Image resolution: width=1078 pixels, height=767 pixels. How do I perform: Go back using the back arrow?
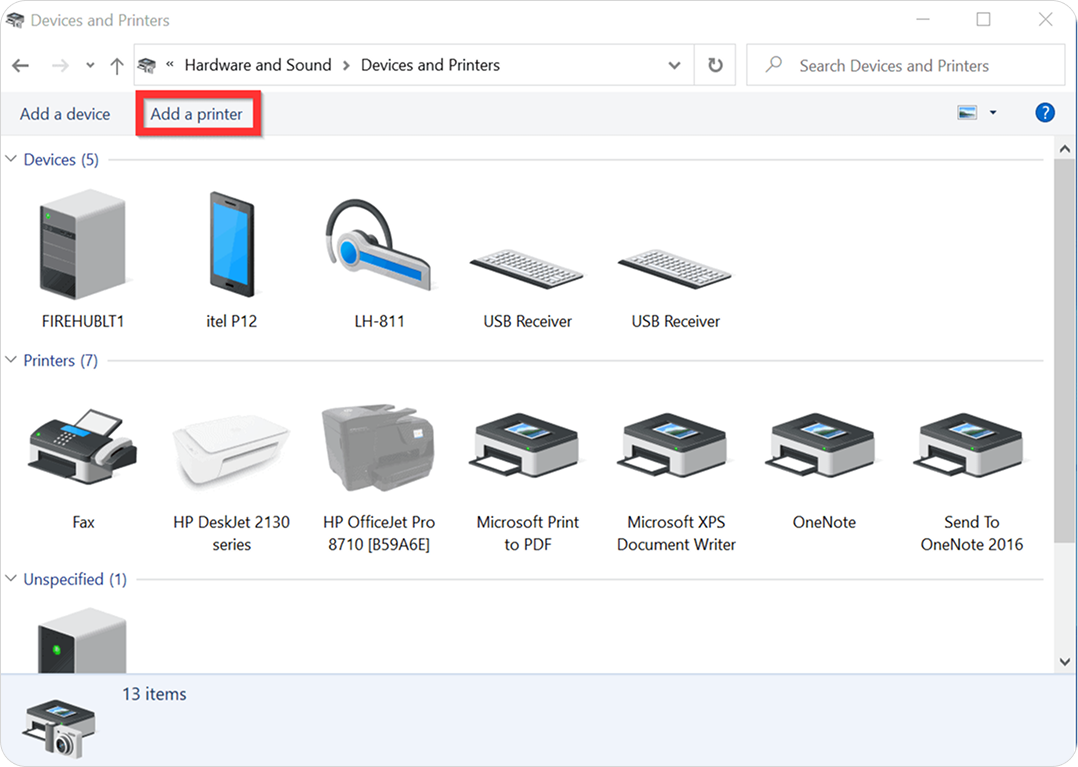point(21,66)
